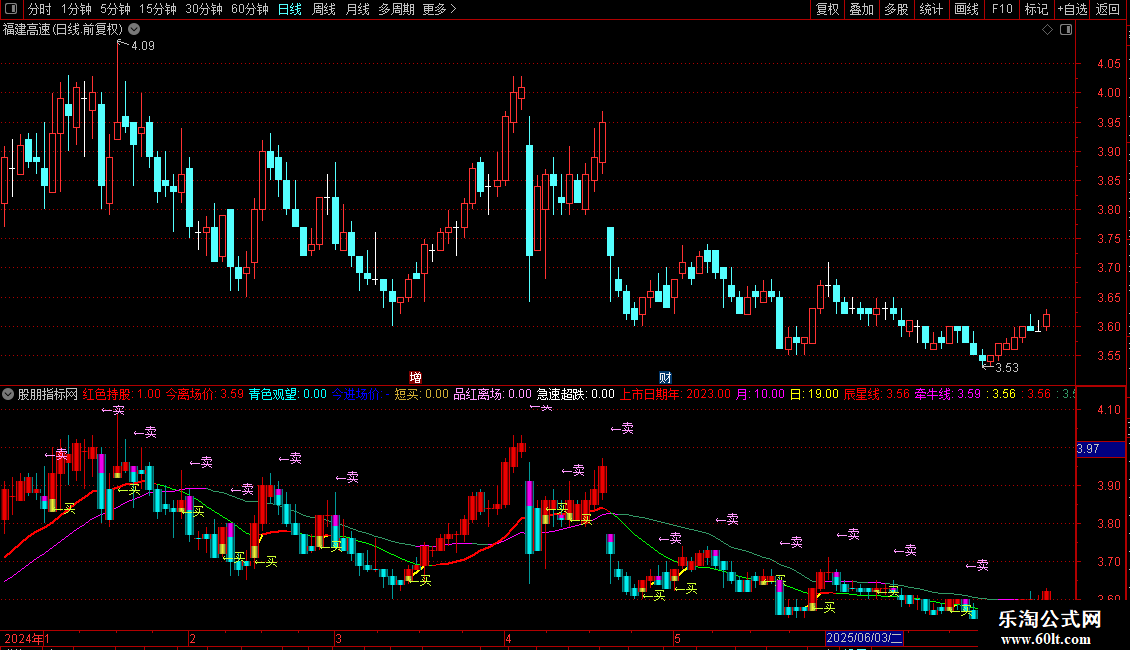Switch to 日线 daily chart
This screenshot has width=1130, height=650.
pyautogui.click(x=290, y=9)
